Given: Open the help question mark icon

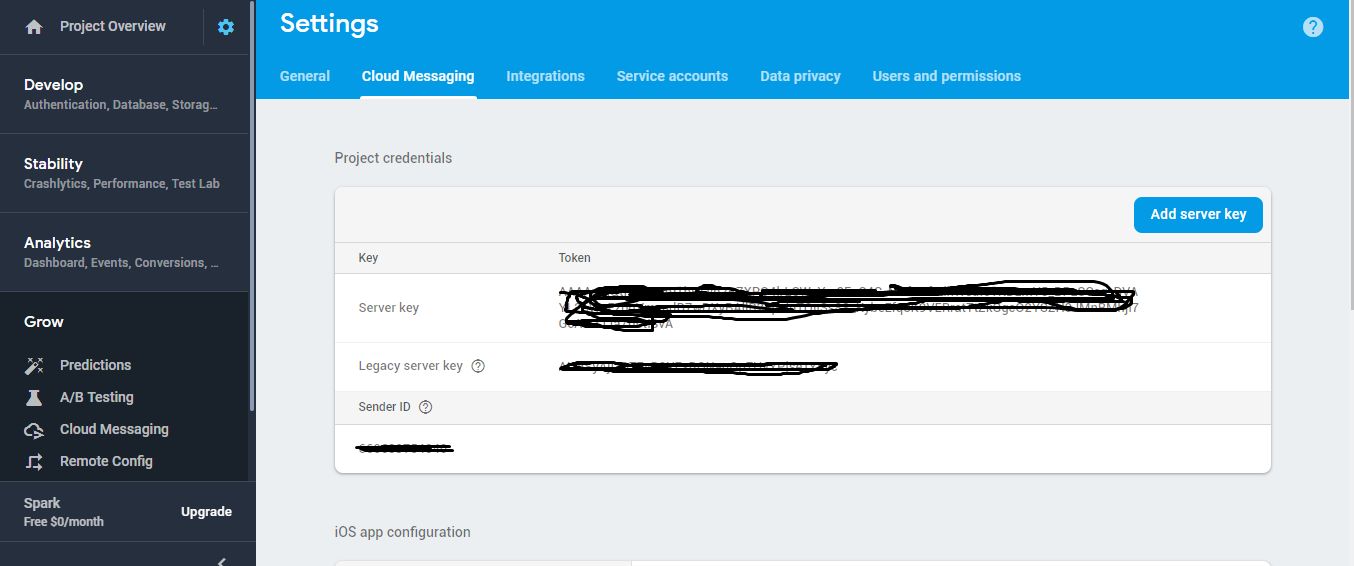Looking at the screenshot, I should pos(1313,27).
